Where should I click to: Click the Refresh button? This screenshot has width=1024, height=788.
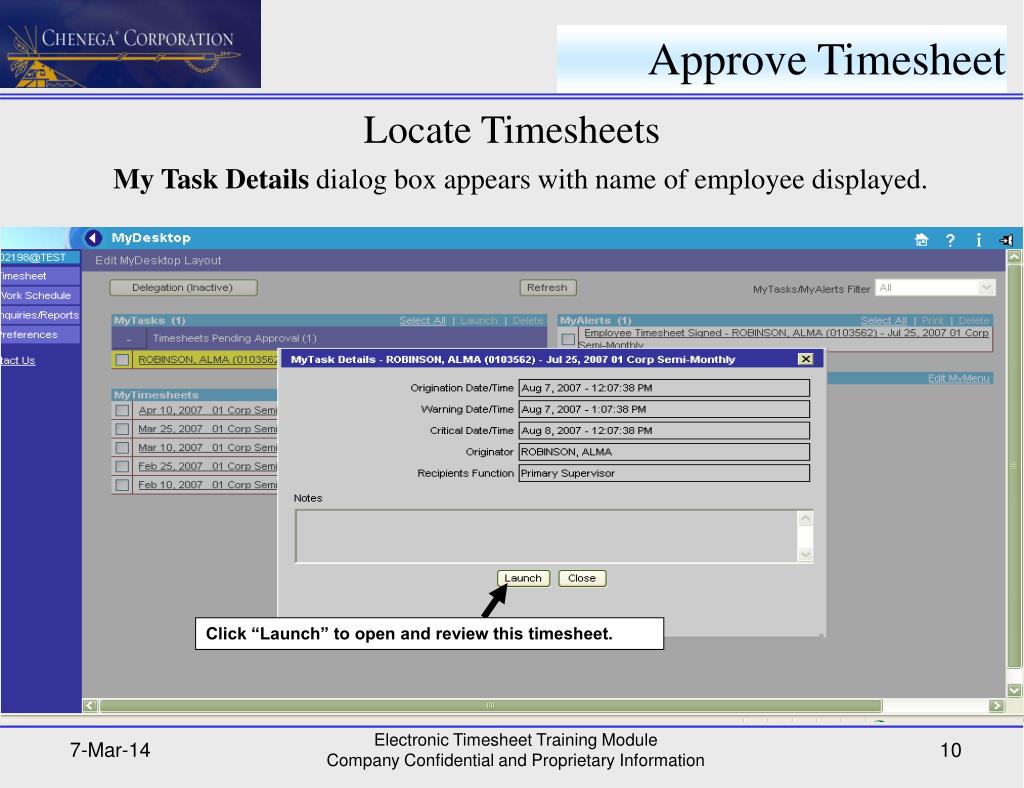pos(547,288)
